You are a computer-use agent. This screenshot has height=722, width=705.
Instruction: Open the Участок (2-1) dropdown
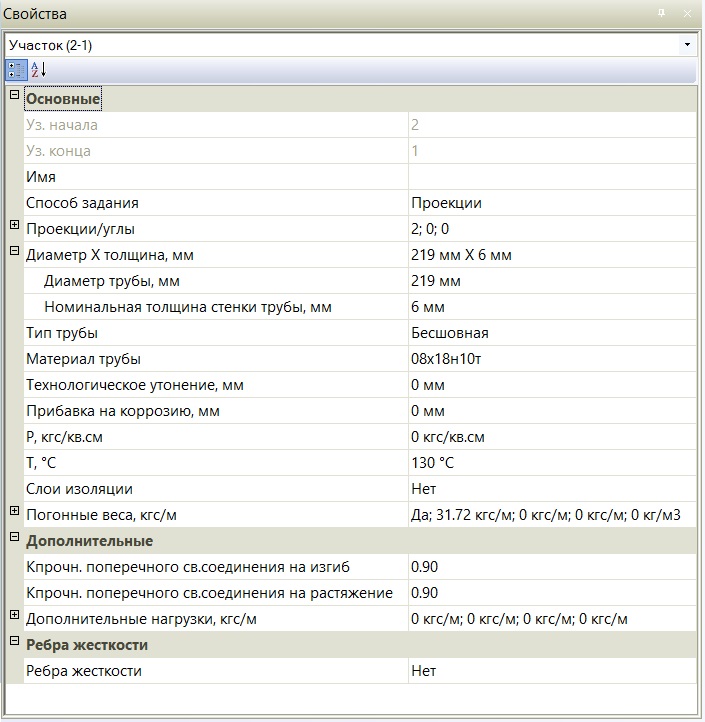(x=686, y=45)
